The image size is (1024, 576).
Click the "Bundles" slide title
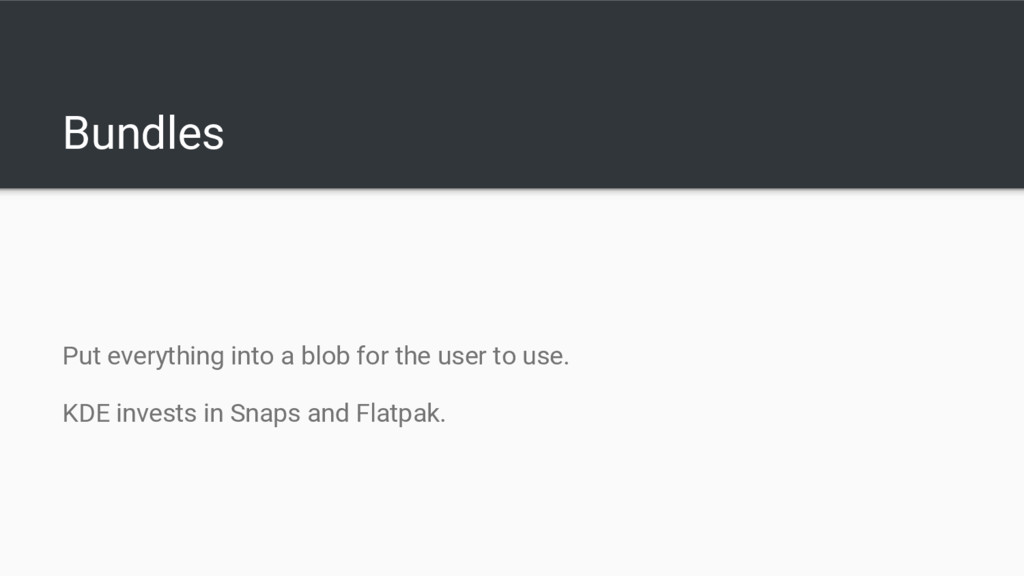tap(143, 133)
